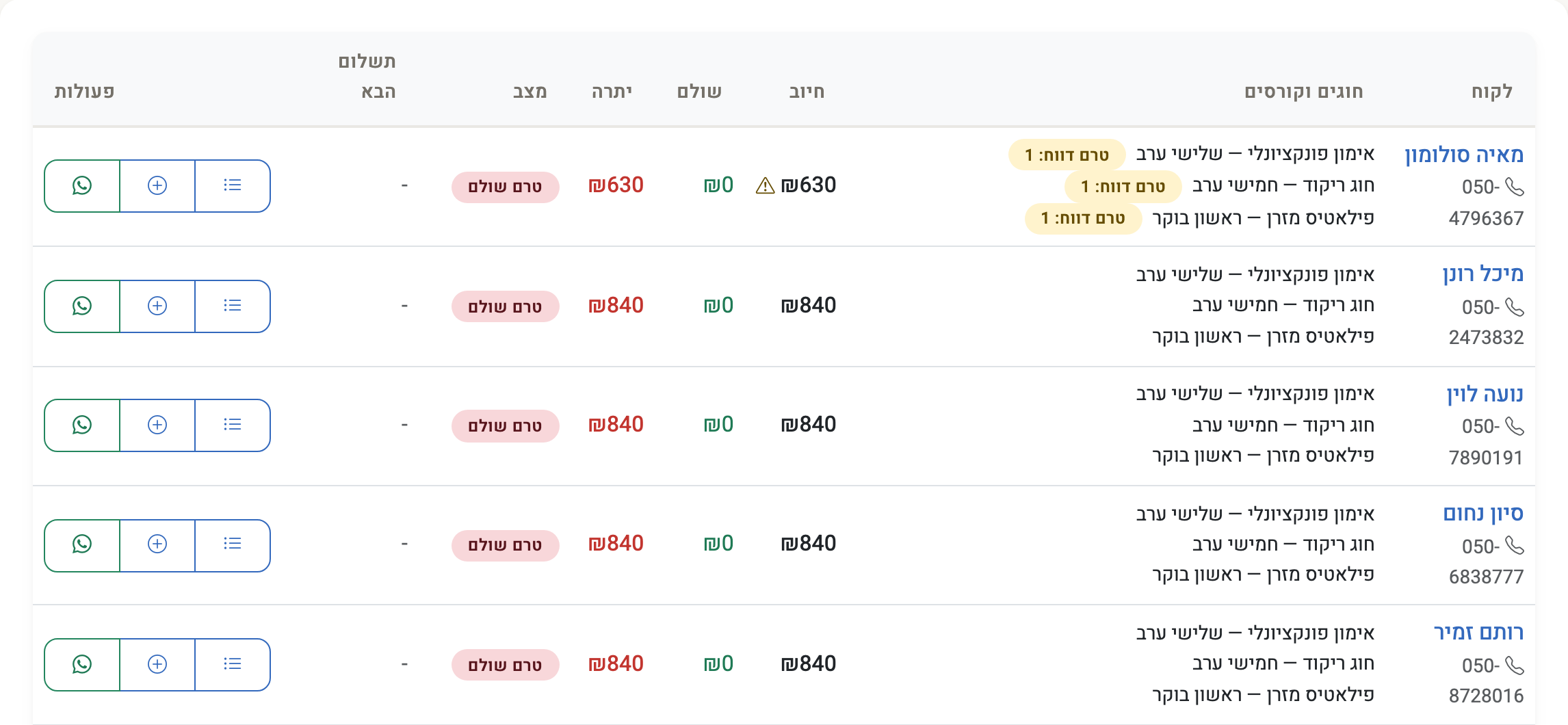1568x725 pixels.
Task: Click the חוגים וקורסים column header
Action: click(x=1304, y=92)
